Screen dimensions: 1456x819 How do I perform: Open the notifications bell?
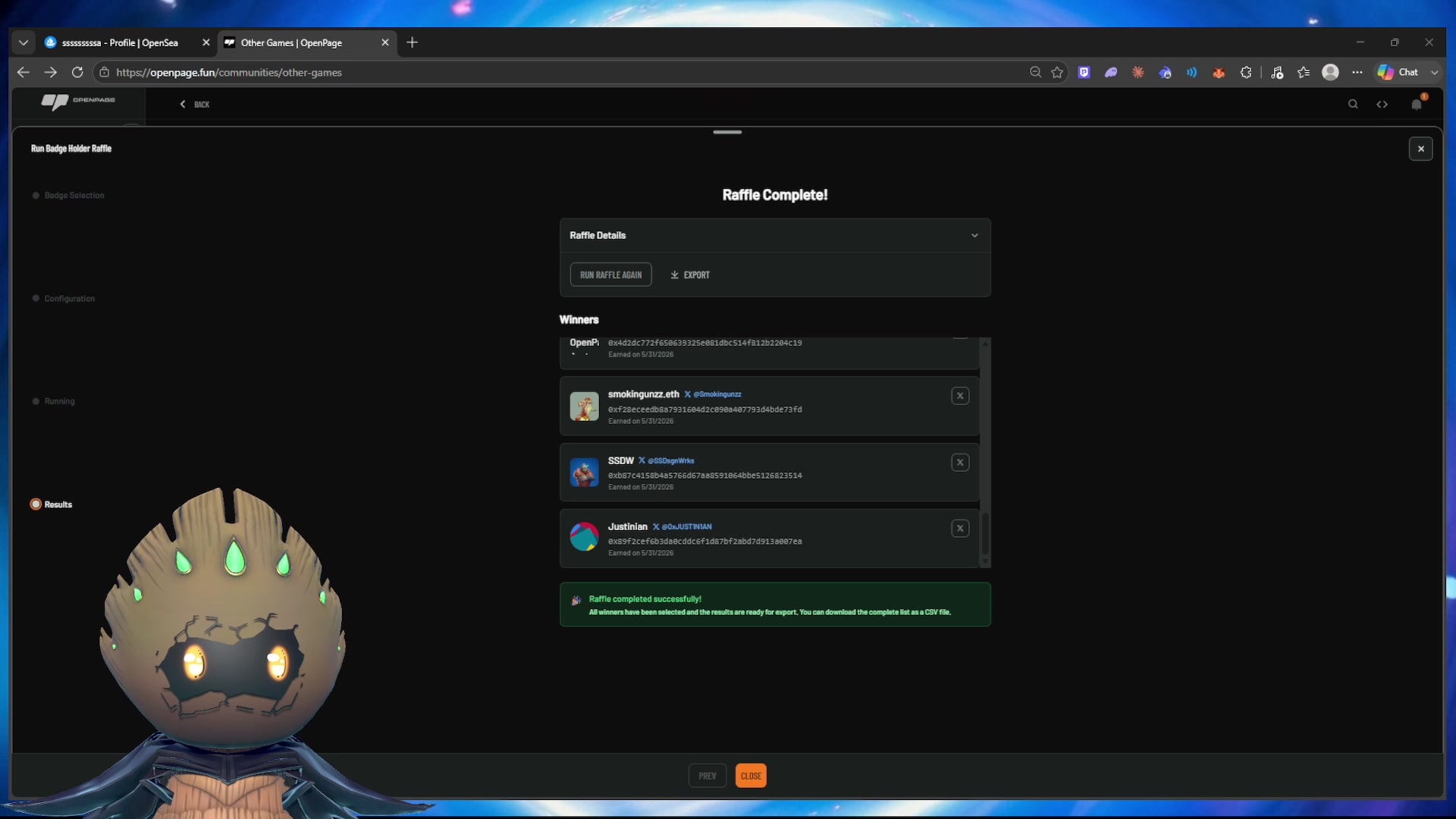(x=1417, y=105)
